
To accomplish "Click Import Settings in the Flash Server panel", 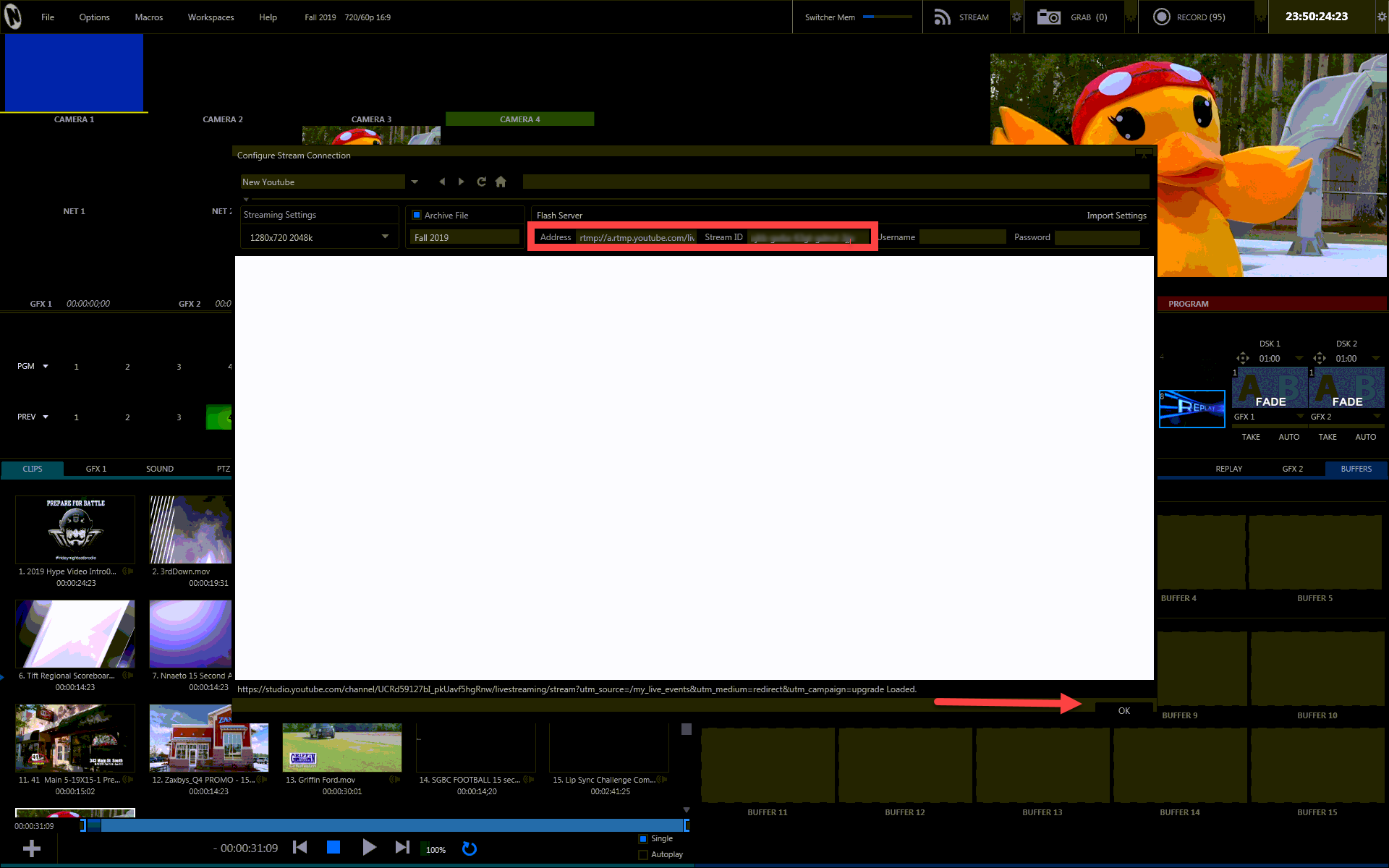I will point(1116,215).
